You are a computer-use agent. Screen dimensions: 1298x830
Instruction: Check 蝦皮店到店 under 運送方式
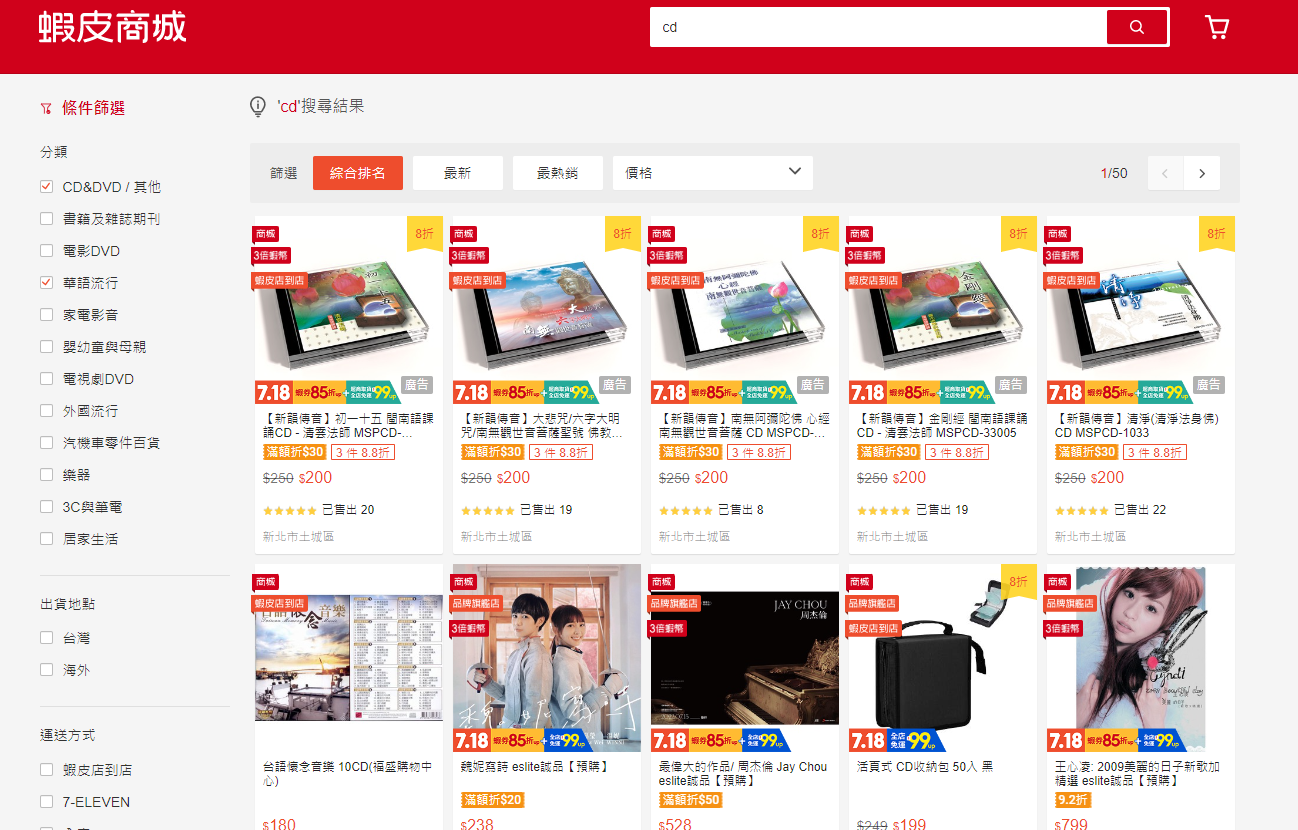[46, 770]
